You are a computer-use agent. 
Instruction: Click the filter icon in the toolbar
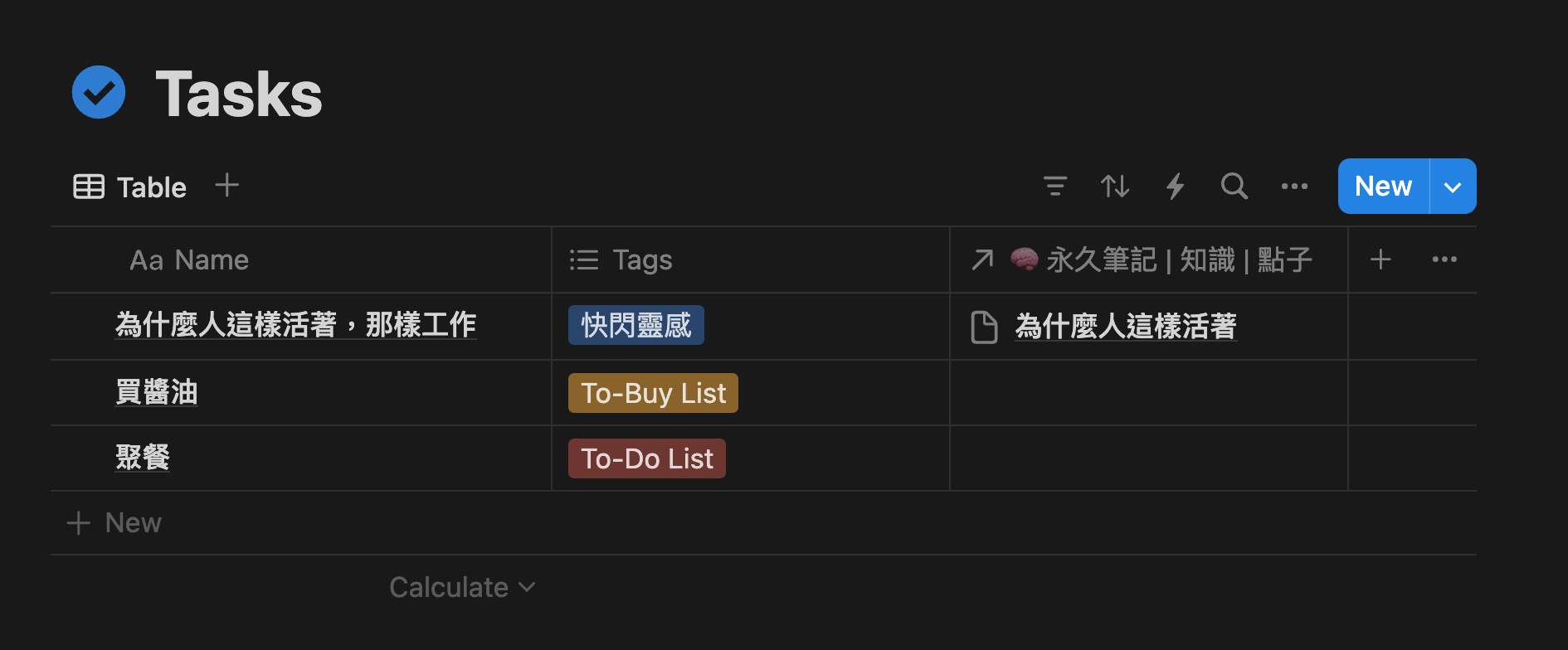point(1054,187)
